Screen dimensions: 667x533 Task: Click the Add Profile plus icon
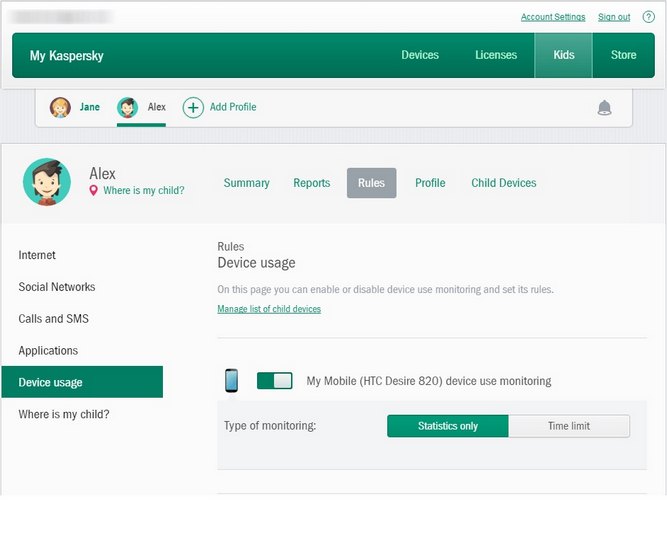[193, 108]
